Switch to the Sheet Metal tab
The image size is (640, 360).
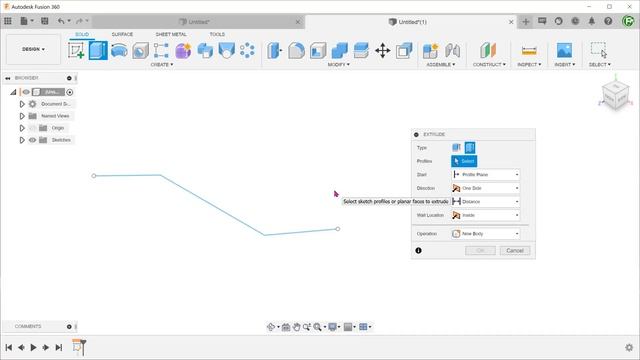[171, 34]
